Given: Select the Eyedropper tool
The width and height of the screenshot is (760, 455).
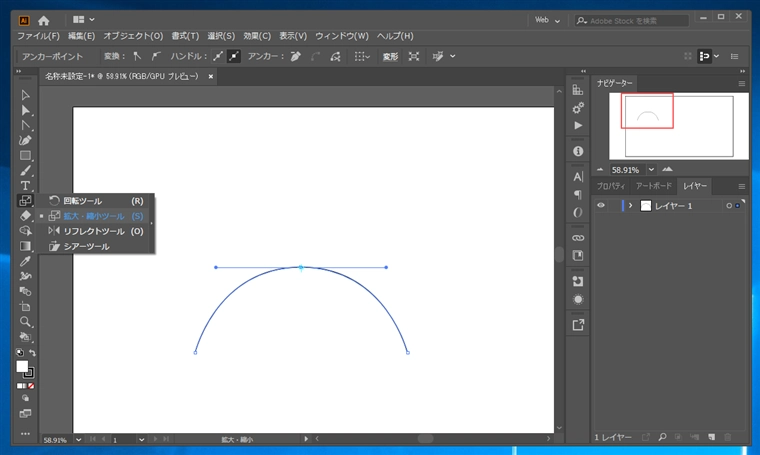Looking at the screenshot, I should pyautogui.click(x=25, y=261).
